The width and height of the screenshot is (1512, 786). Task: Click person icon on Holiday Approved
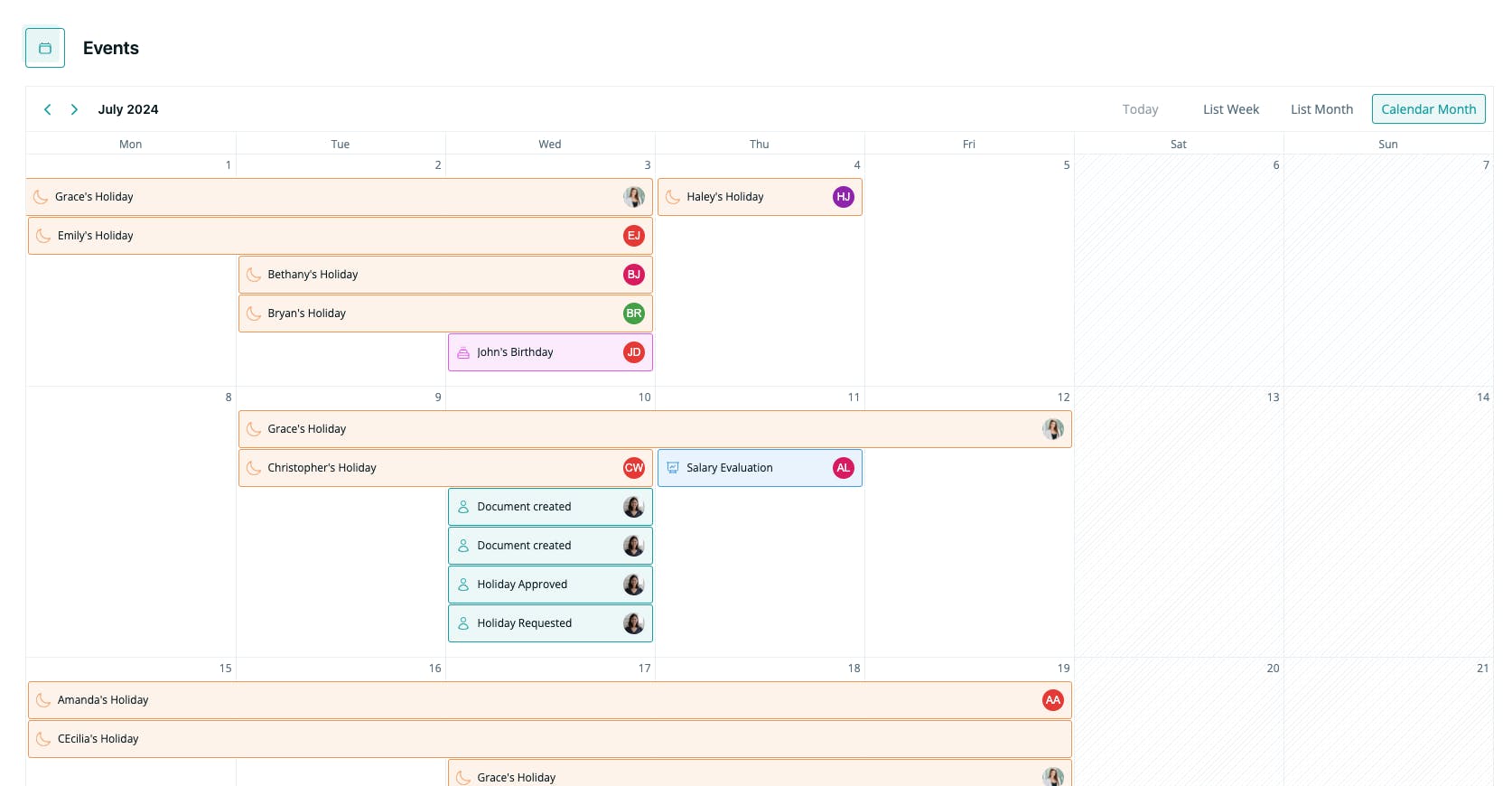(x=463, y=585)
